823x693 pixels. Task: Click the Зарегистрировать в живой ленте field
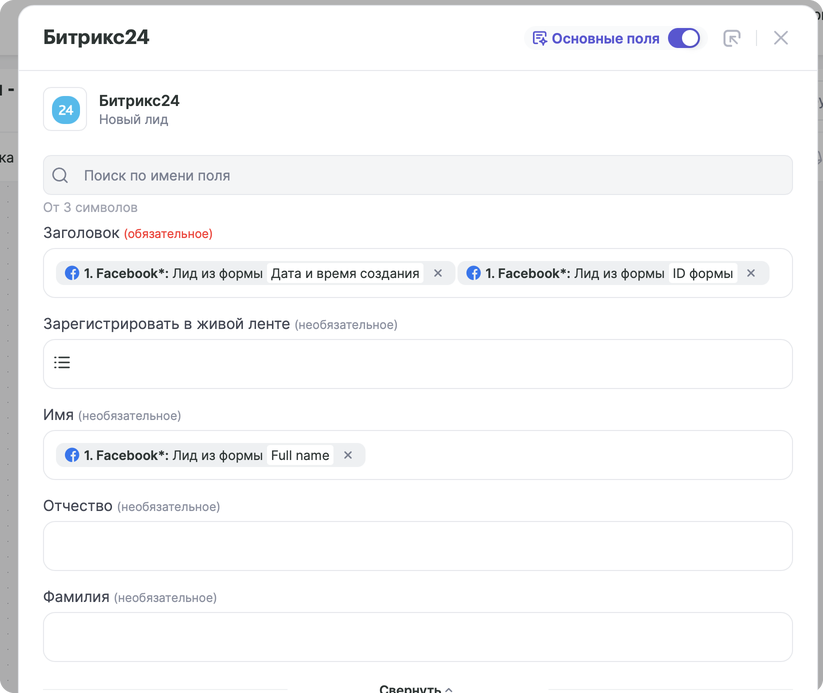tap(418, 364)
